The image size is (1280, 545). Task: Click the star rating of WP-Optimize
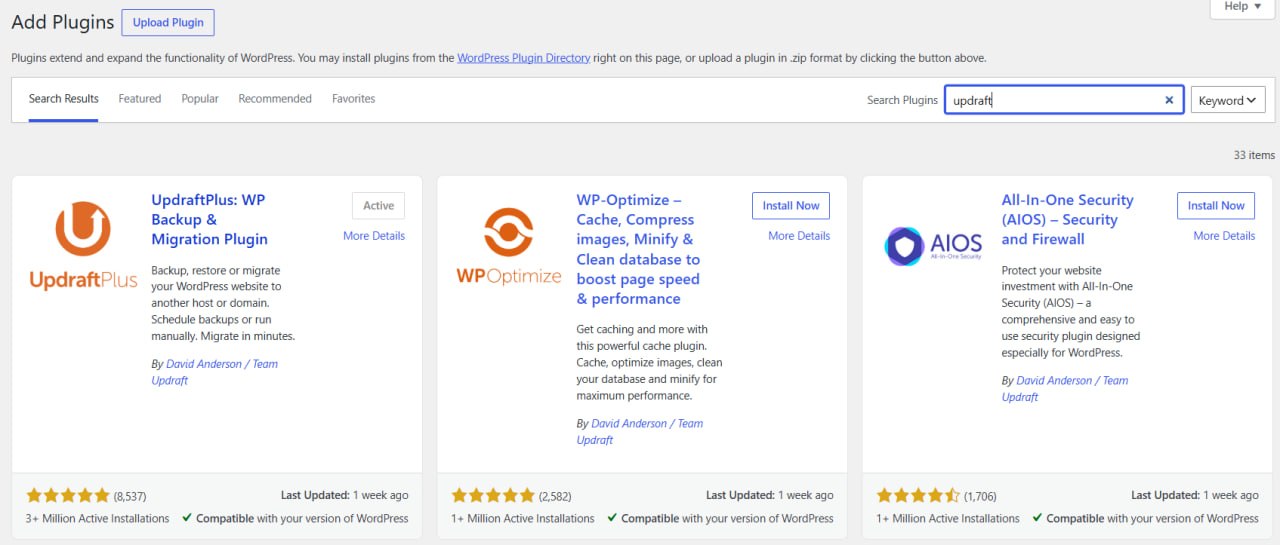click(493, 495)
